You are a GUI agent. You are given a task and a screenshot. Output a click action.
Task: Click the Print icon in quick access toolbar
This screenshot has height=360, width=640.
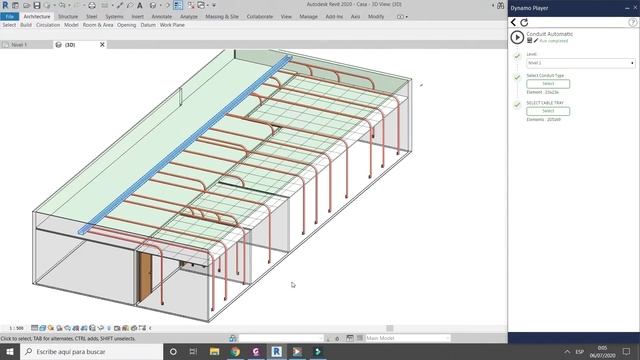coord(92,5)
